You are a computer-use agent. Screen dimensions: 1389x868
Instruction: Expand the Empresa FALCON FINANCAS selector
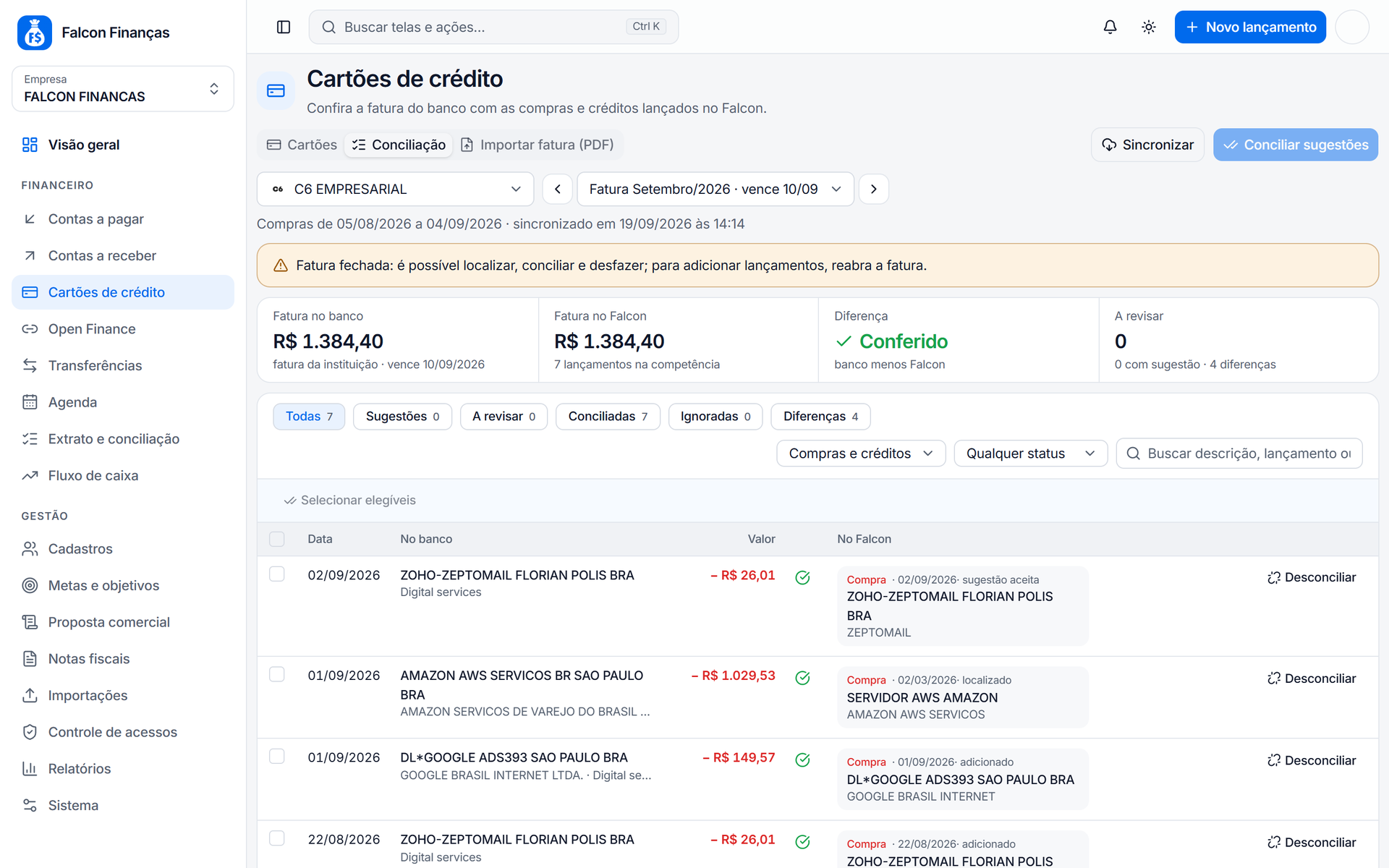(123, 88)
